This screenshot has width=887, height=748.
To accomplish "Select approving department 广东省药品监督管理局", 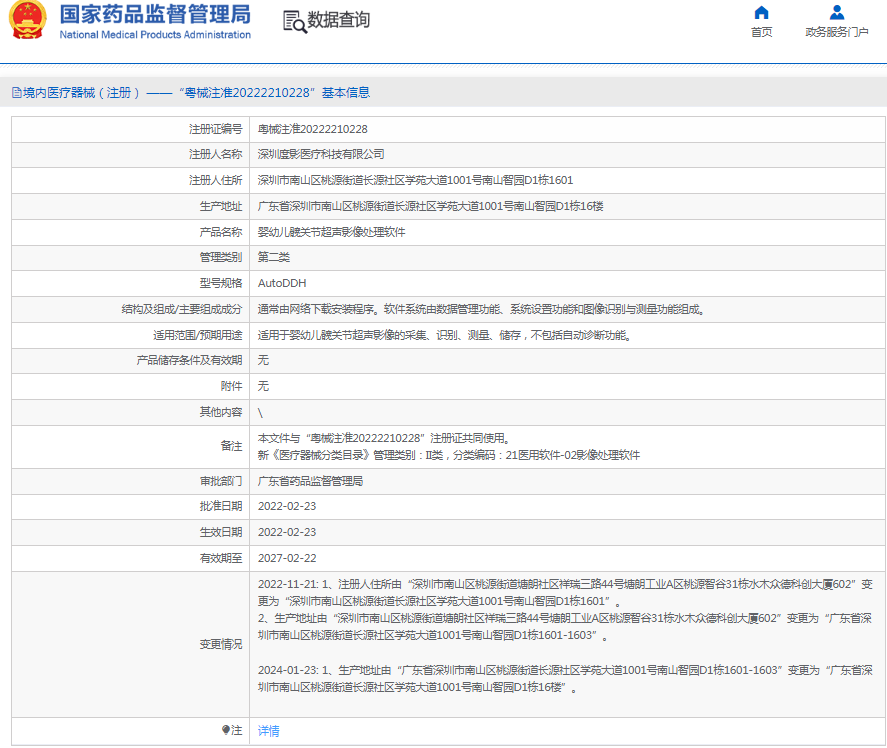I will click(310, 481).
